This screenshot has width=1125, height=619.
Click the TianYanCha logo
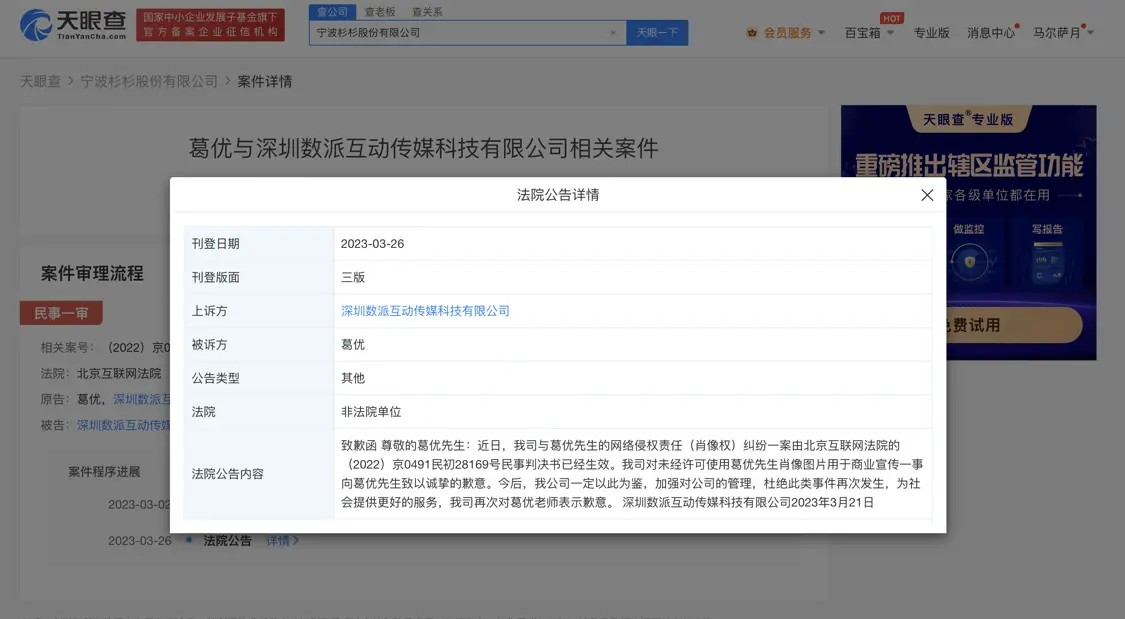click(73, 25)
